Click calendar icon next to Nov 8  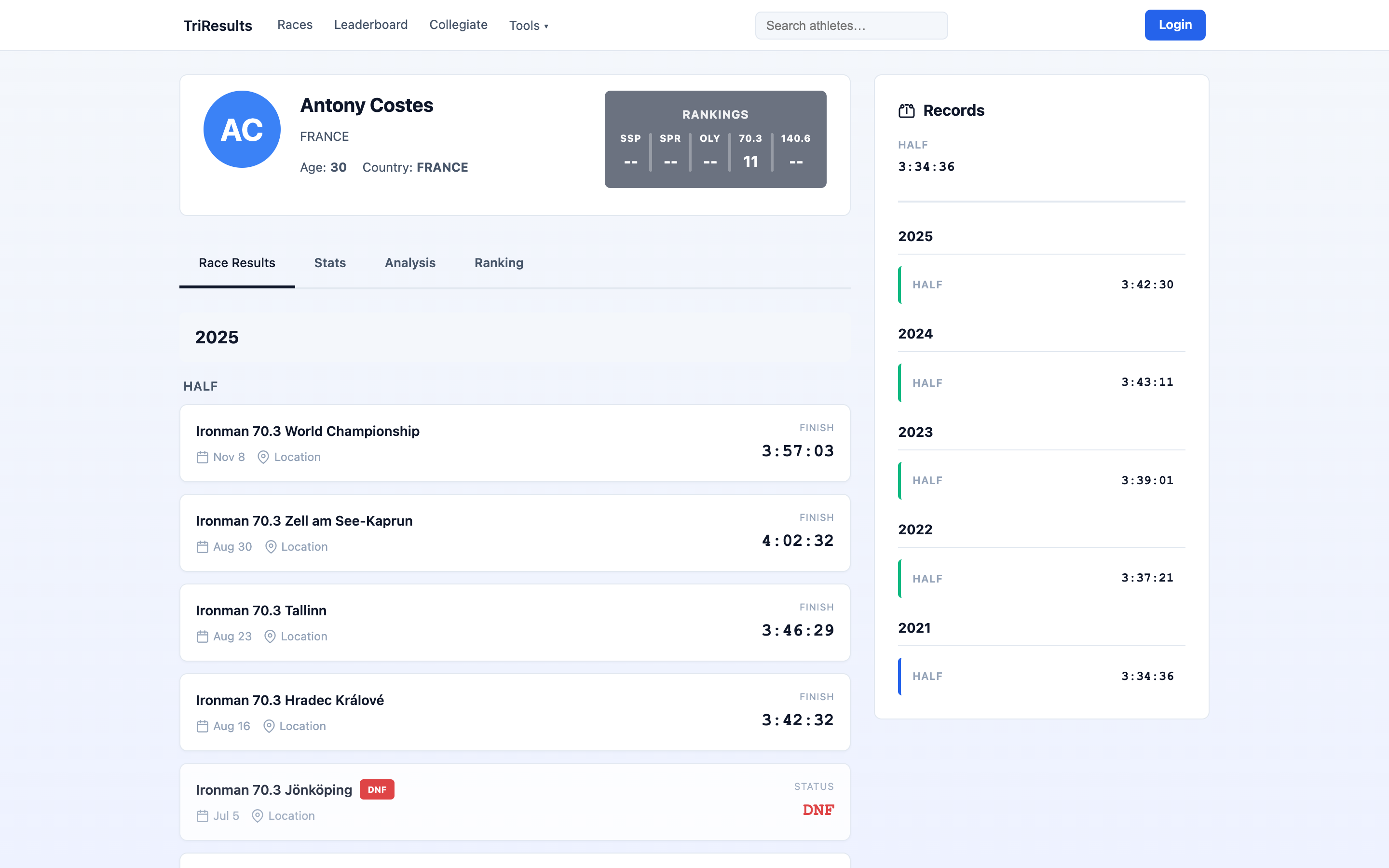(x=202, y=457)
